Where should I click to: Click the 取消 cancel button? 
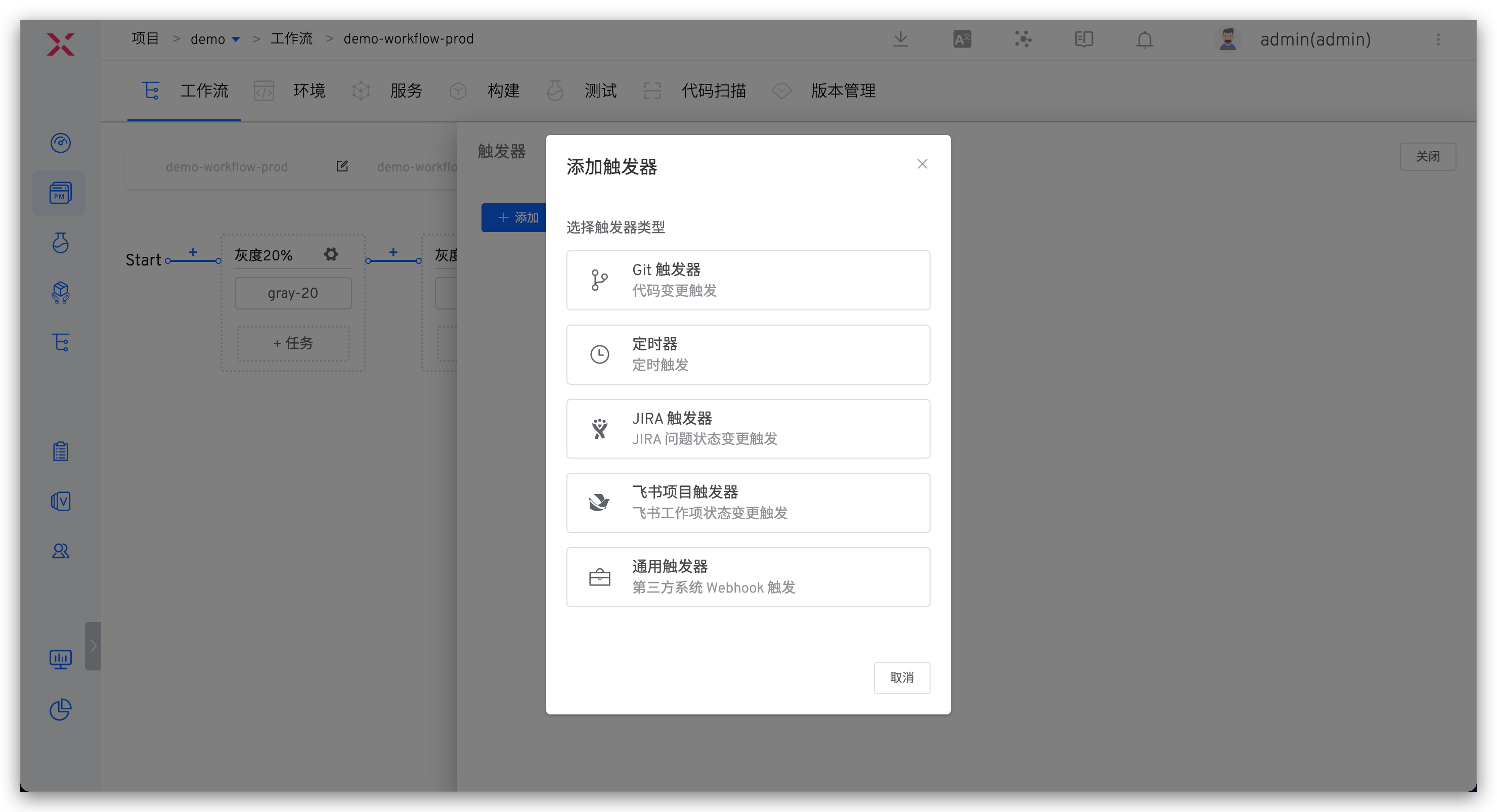tap(901, 677)
